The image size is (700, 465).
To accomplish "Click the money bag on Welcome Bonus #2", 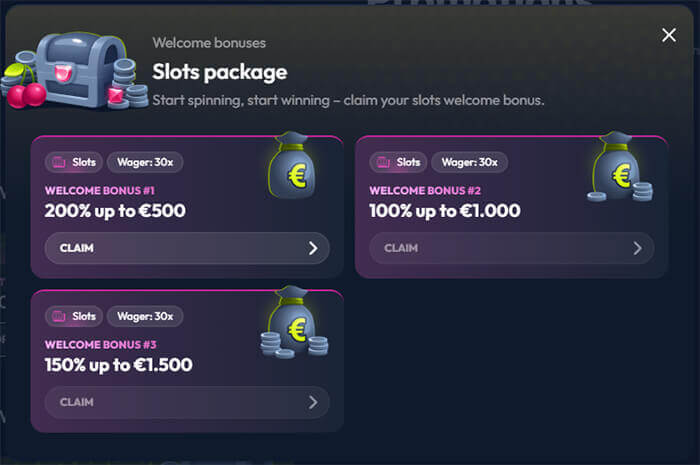I will [x=619, y=170].
